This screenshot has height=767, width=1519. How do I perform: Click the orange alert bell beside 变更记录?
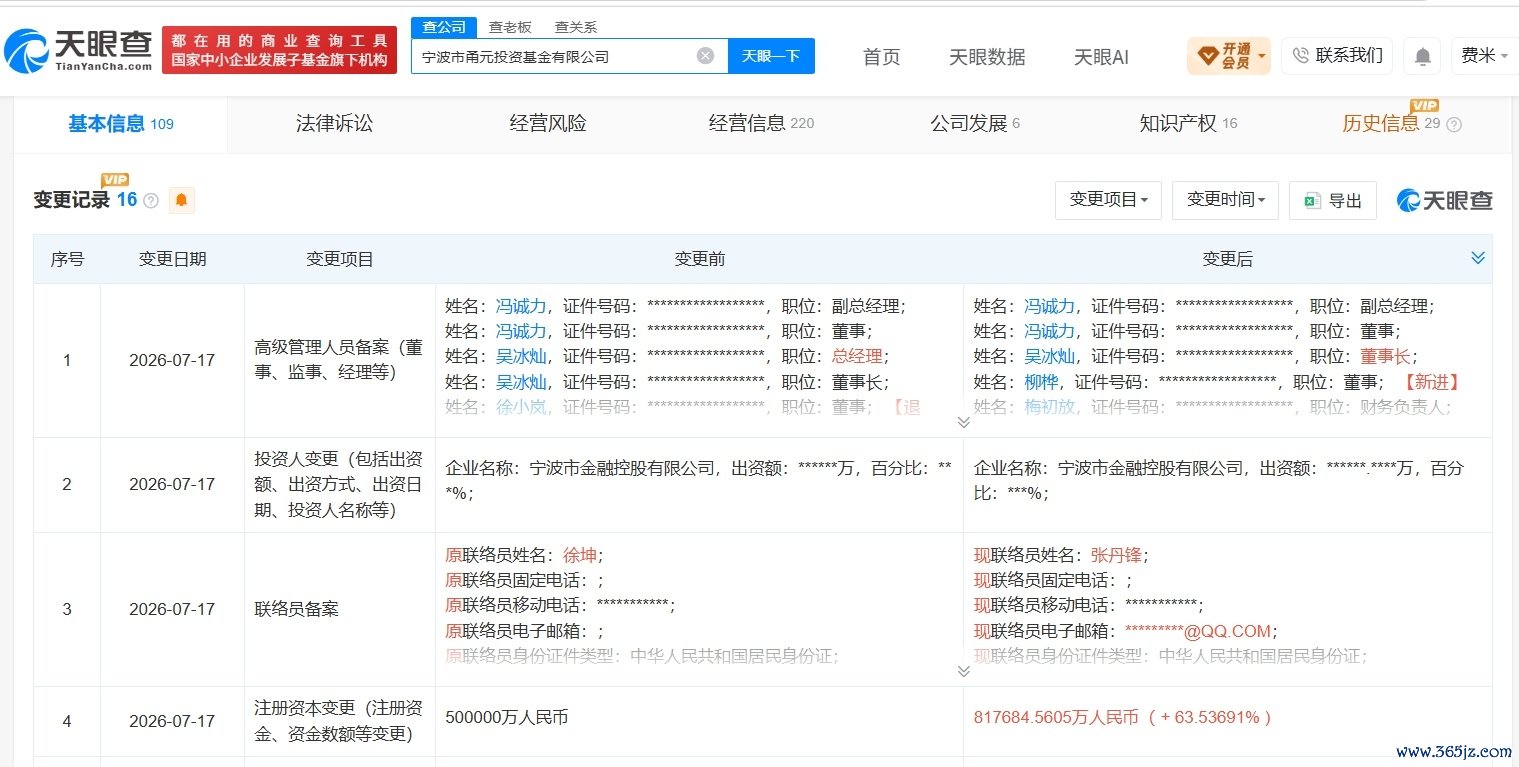pyautogui.click(x=181, y=200)
